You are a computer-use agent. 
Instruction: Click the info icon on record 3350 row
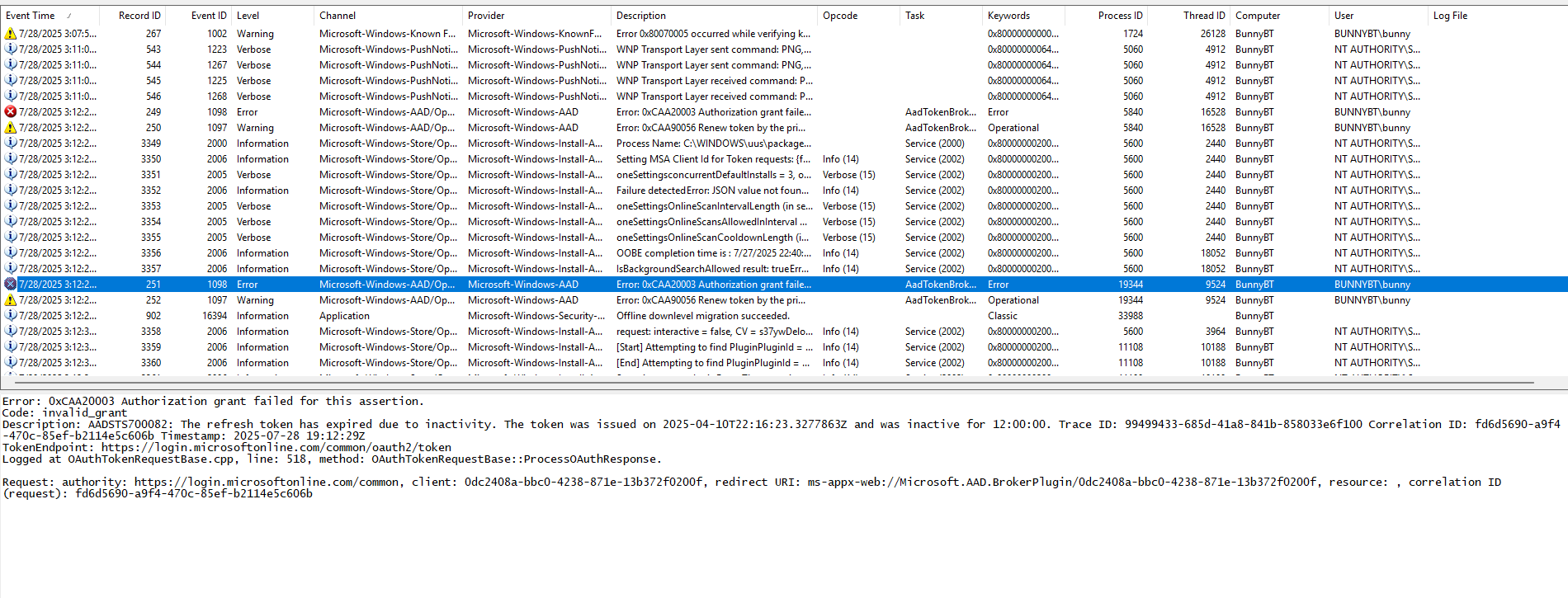point(11,159)
